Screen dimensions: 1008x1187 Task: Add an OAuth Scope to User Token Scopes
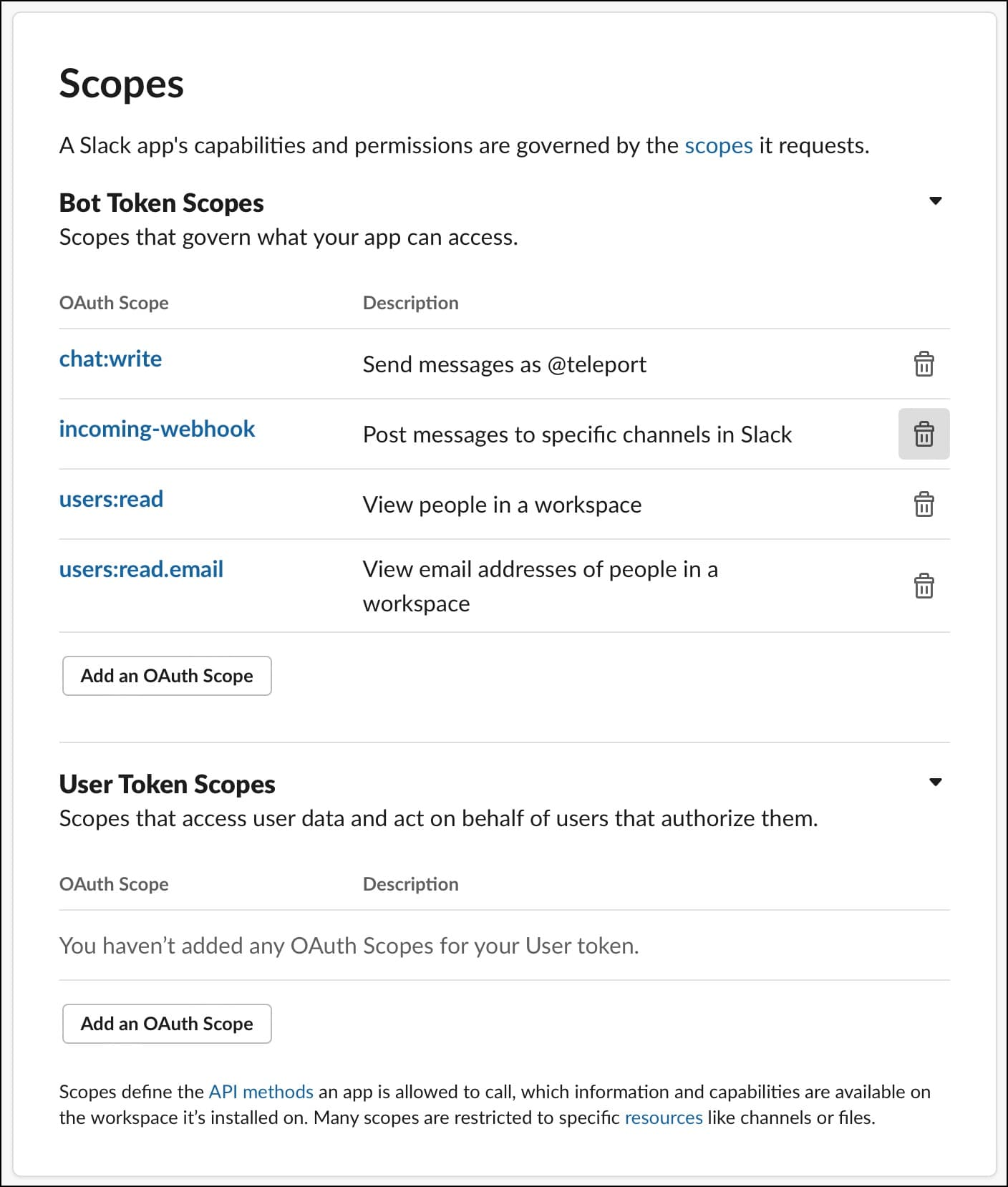[x=166, y=1024]
